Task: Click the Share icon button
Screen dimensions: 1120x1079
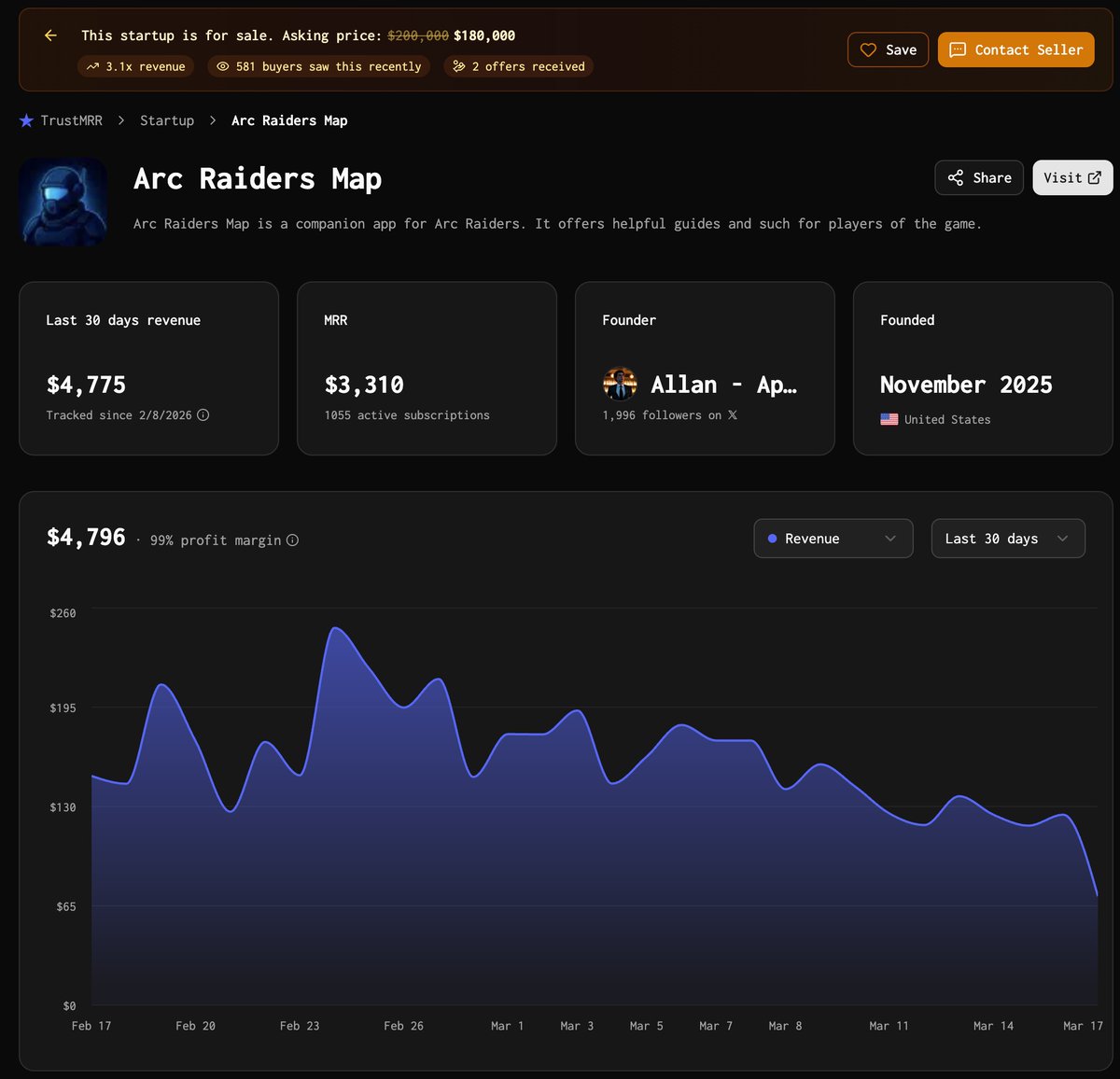Action: [x=956, y=177]
